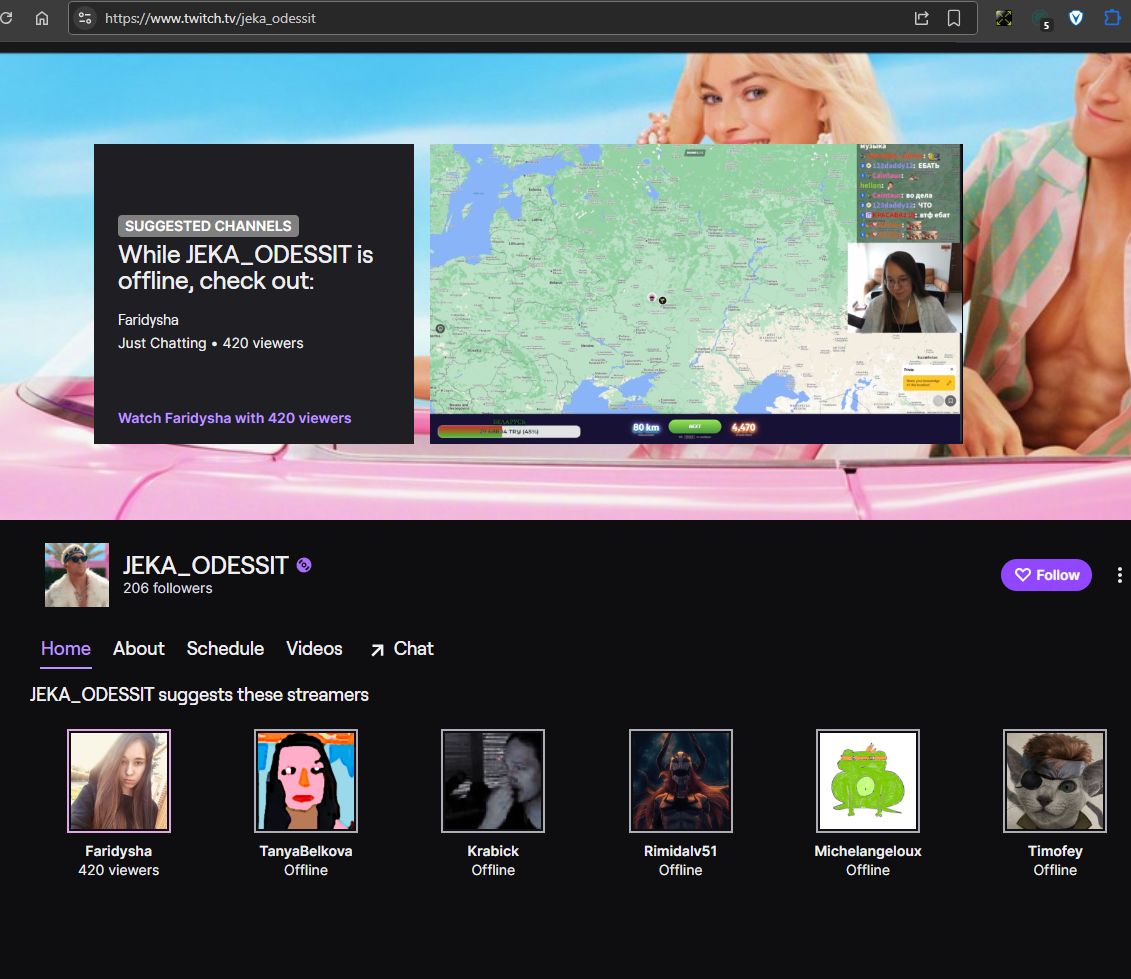Click the Faridysha name under suggested streamers
Viewport: 1131px width, 979px height.
pos(119,851)
